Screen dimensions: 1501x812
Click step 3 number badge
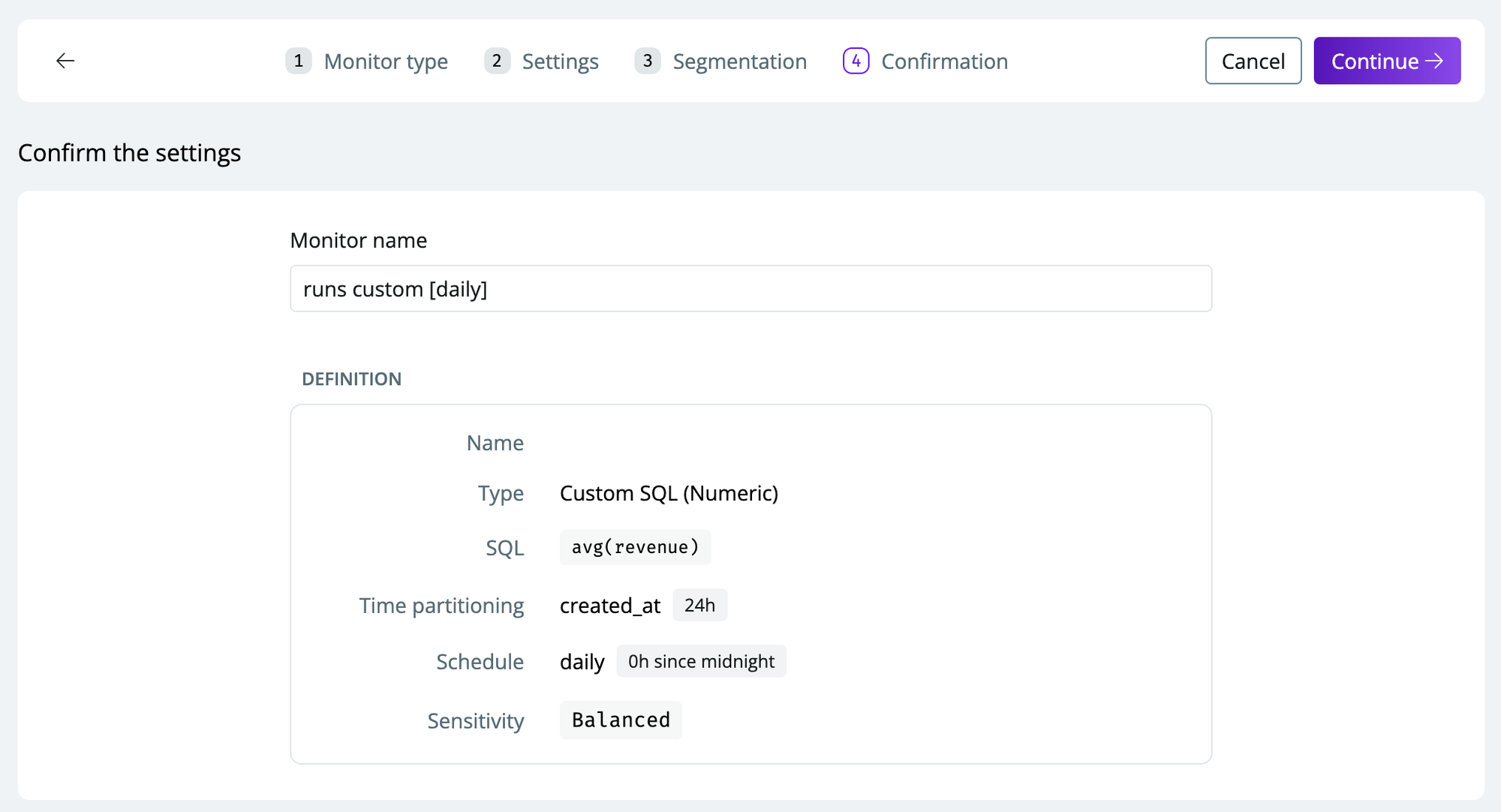647,61
